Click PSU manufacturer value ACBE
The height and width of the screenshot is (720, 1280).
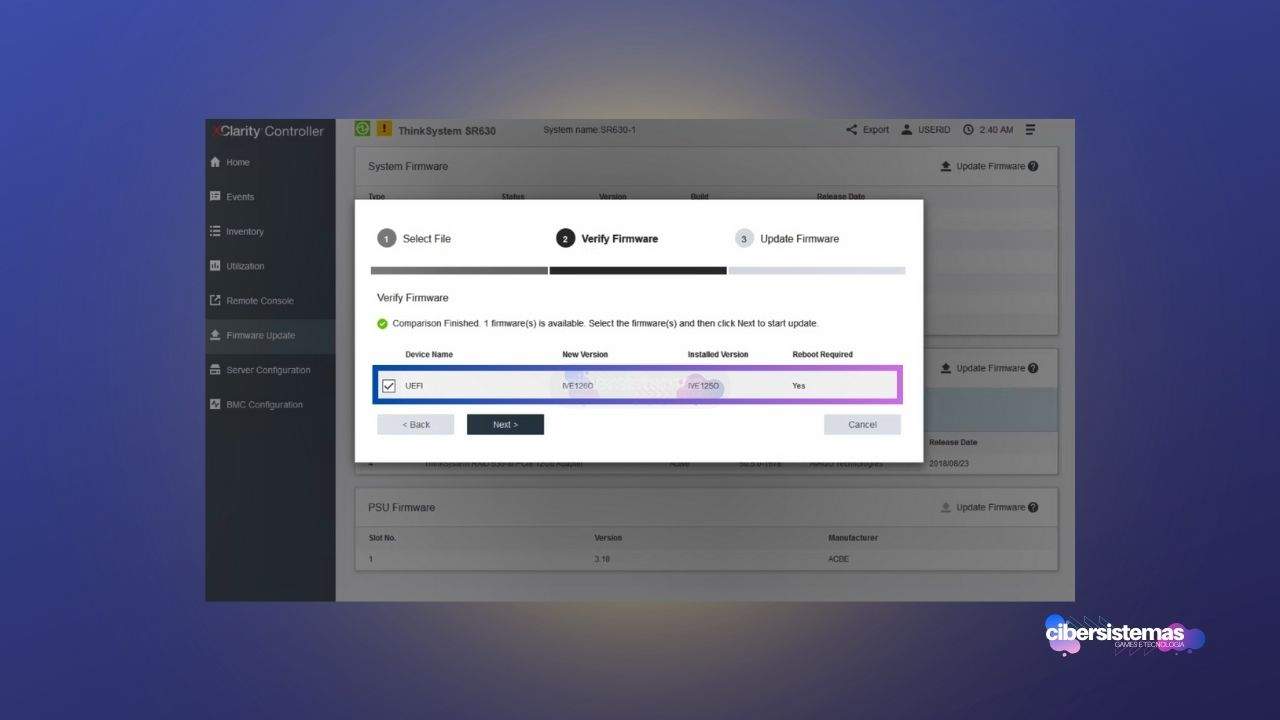[x=838, y=559]
